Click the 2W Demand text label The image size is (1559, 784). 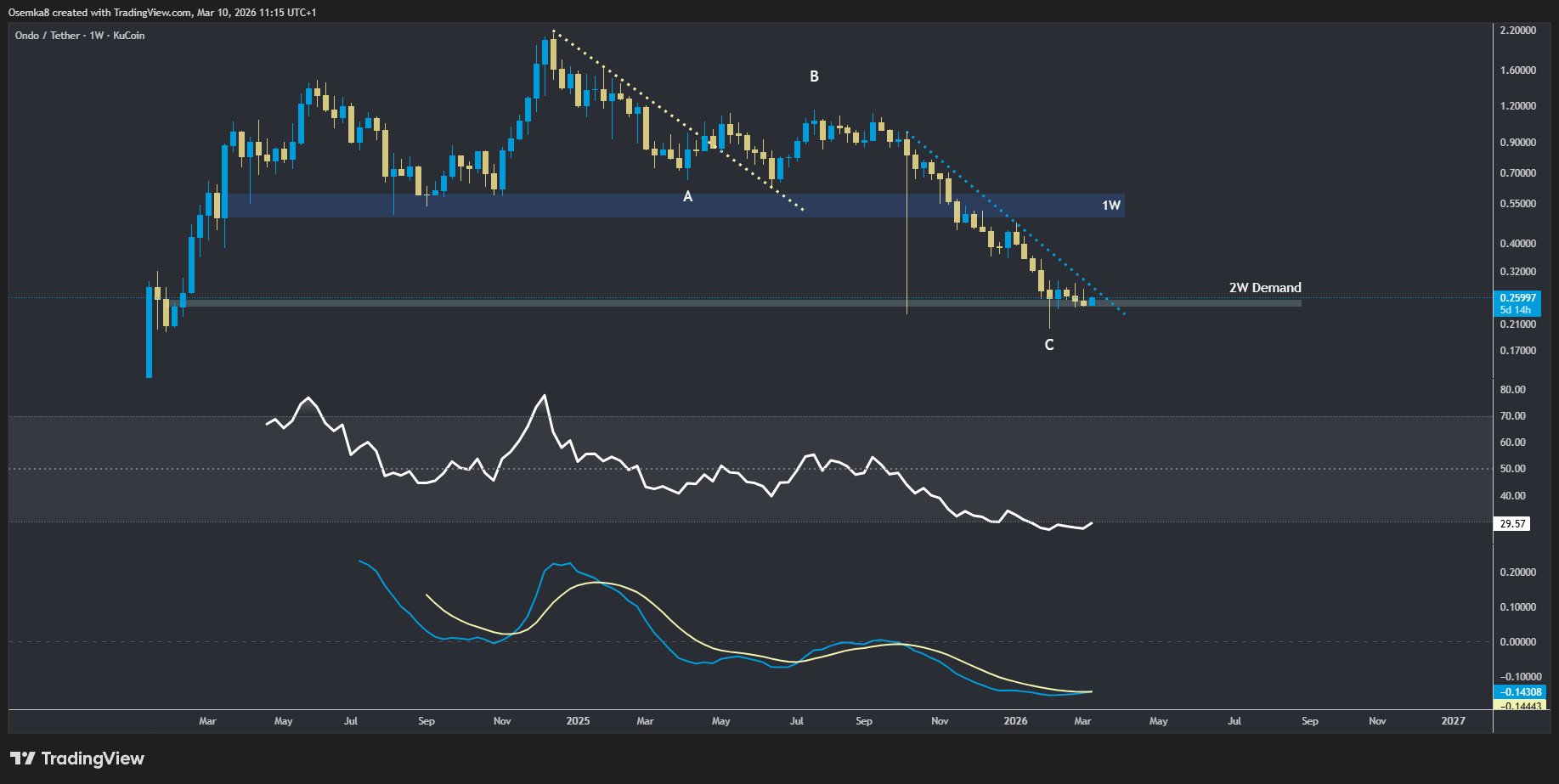1264,288
